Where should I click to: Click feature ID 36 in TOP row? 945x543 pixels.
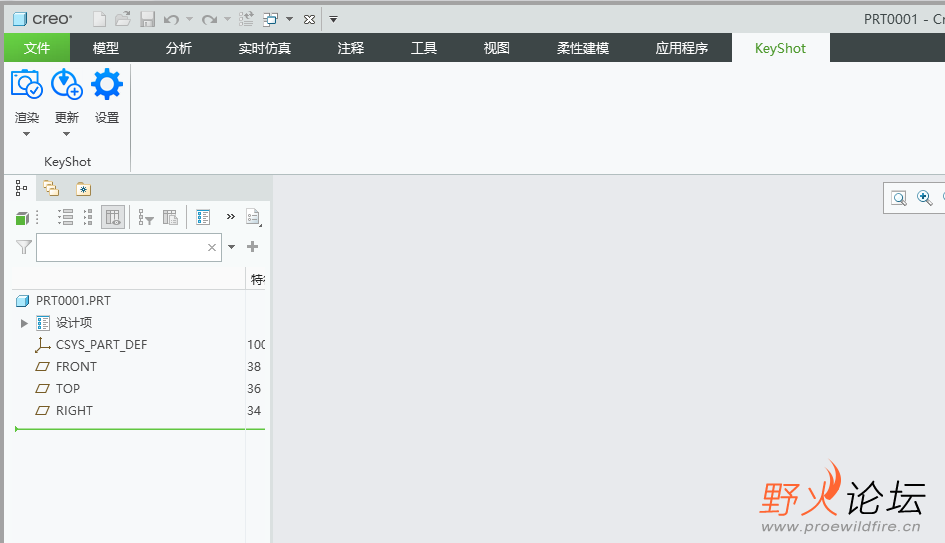[254, 389]
